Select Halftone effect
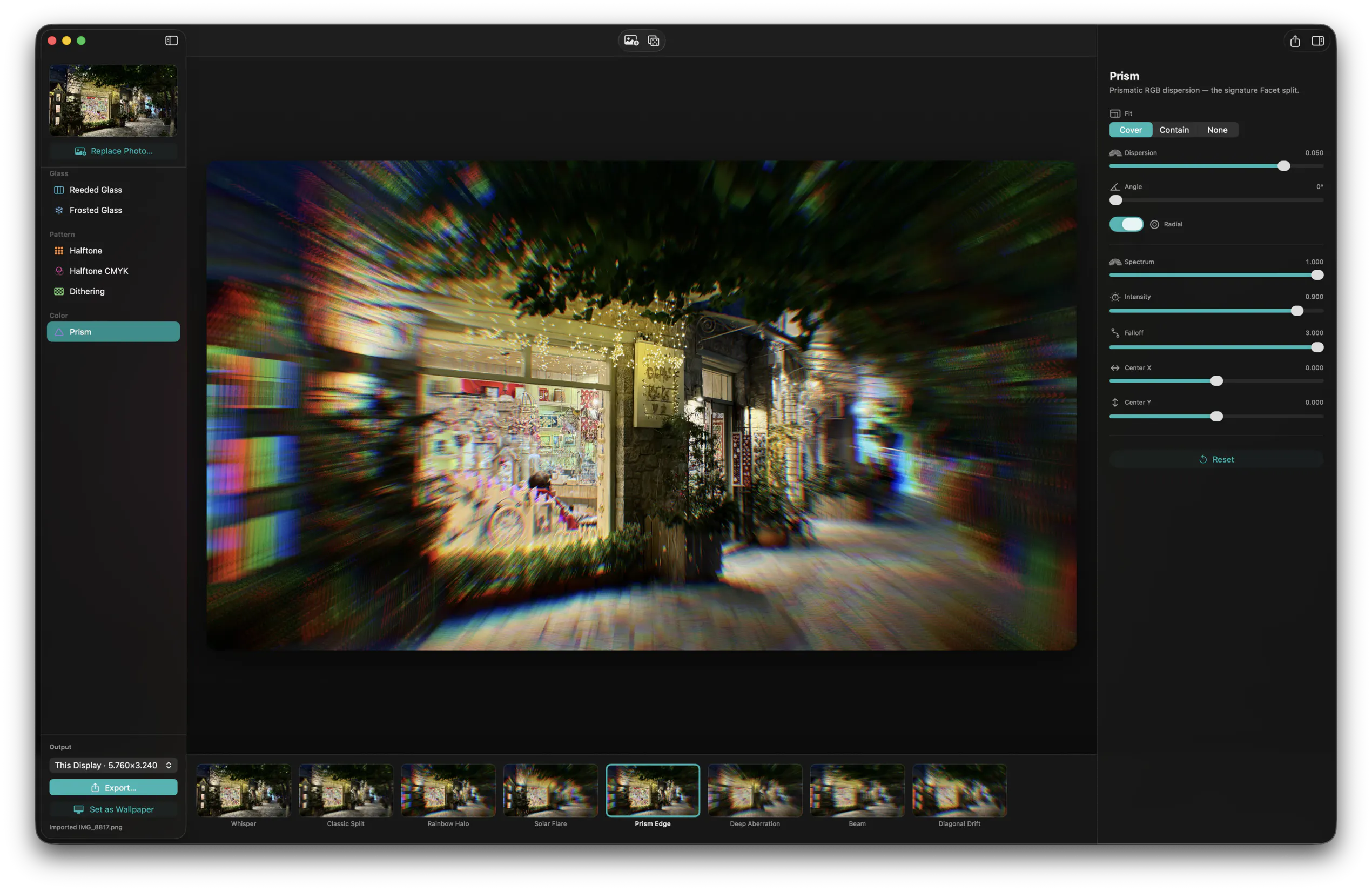The width and height of the screenshot is (1372, 891). click(x=113, y=250)
